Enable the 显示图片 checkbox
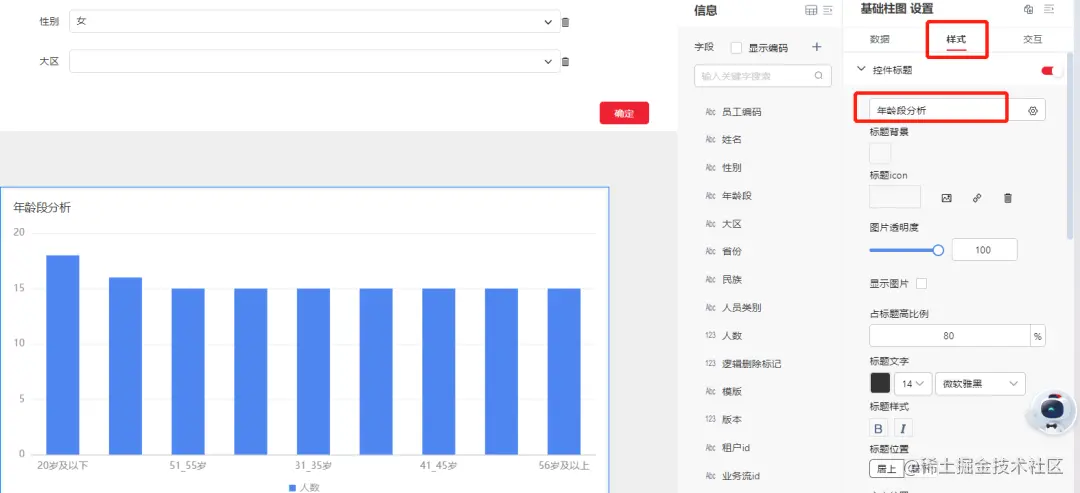Image resolution: width=1080 pixels, height=493 pixels. click(x=922, y=283)
